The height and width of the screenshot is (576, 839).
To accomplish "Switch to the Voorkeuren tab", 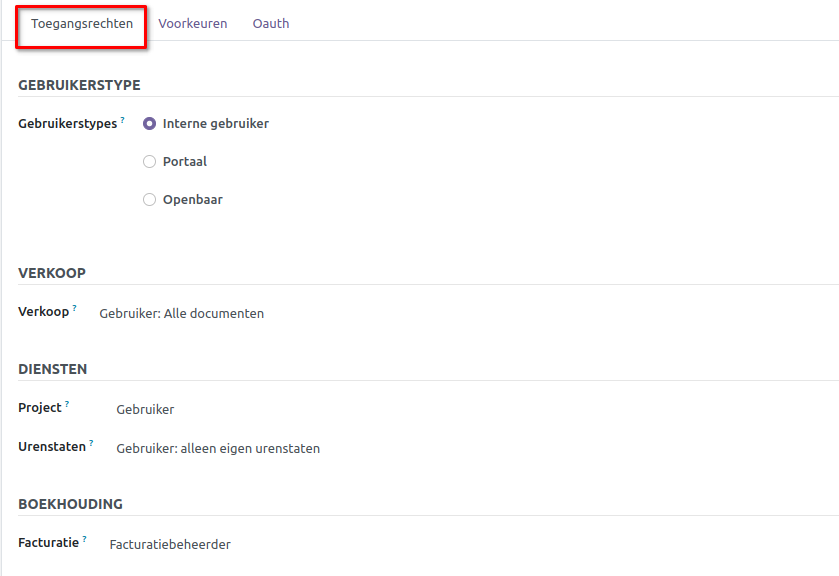I will point(192,24).
